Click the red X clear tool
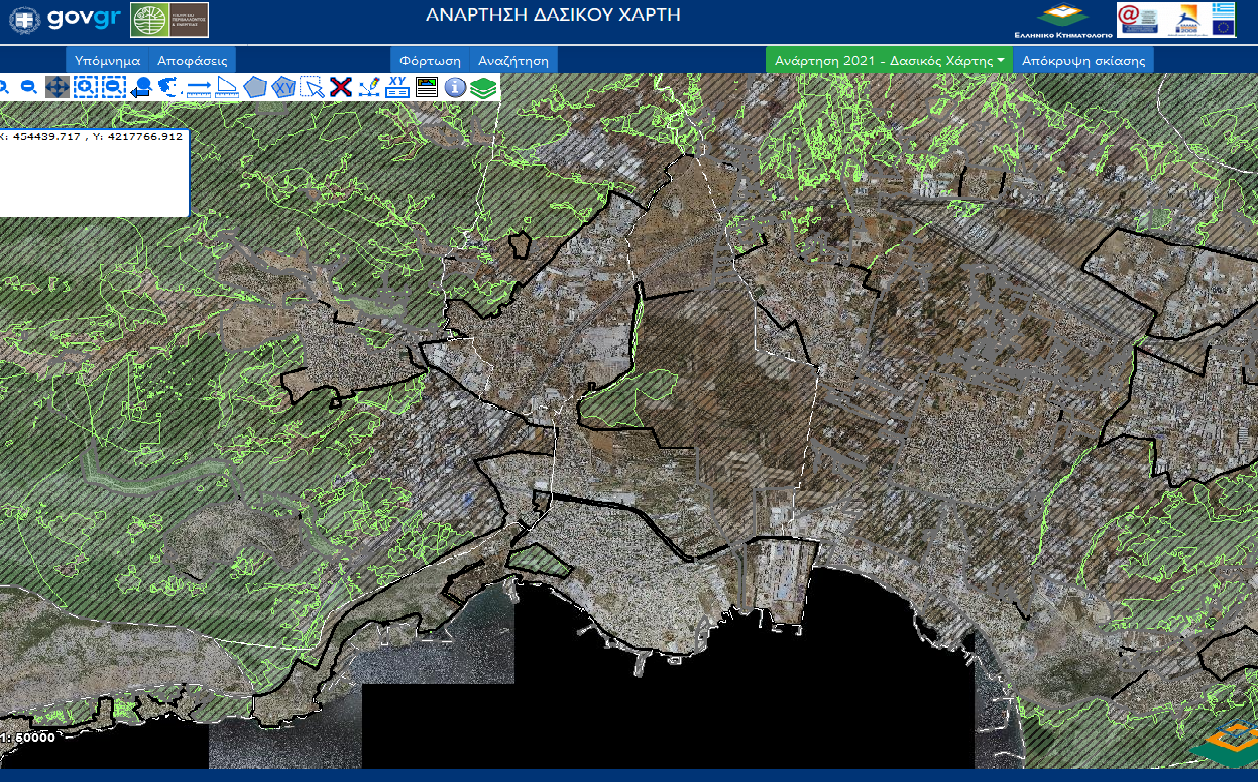 pos(341,87)
